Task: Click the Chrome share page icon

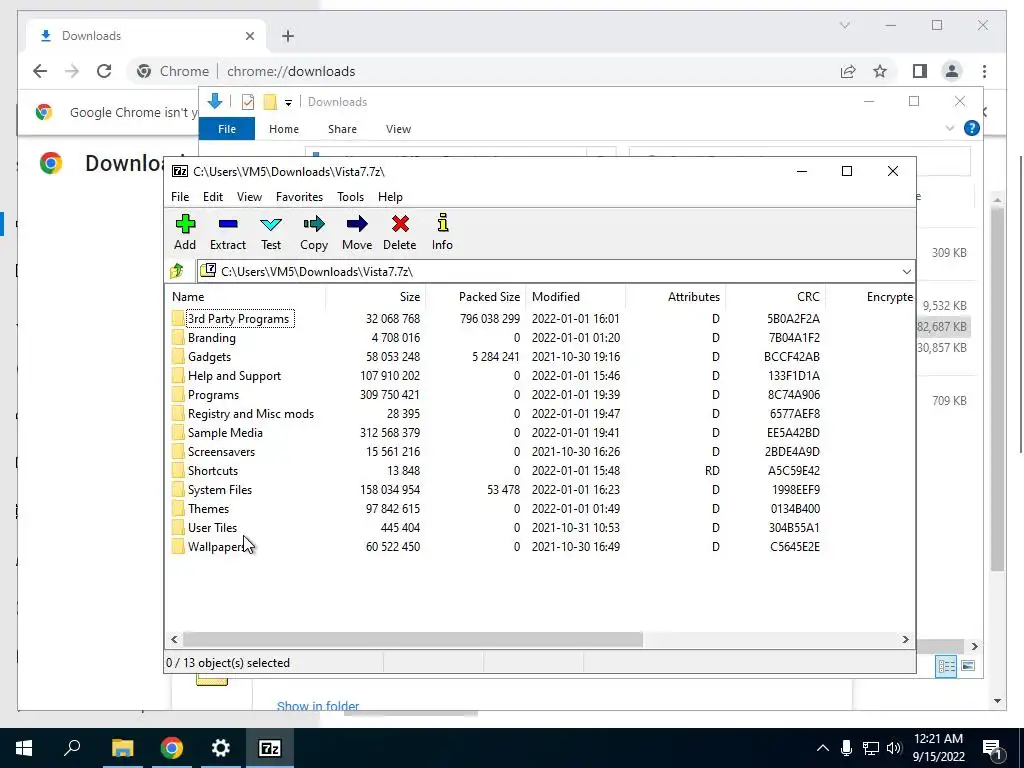Action: pos(848,71)
